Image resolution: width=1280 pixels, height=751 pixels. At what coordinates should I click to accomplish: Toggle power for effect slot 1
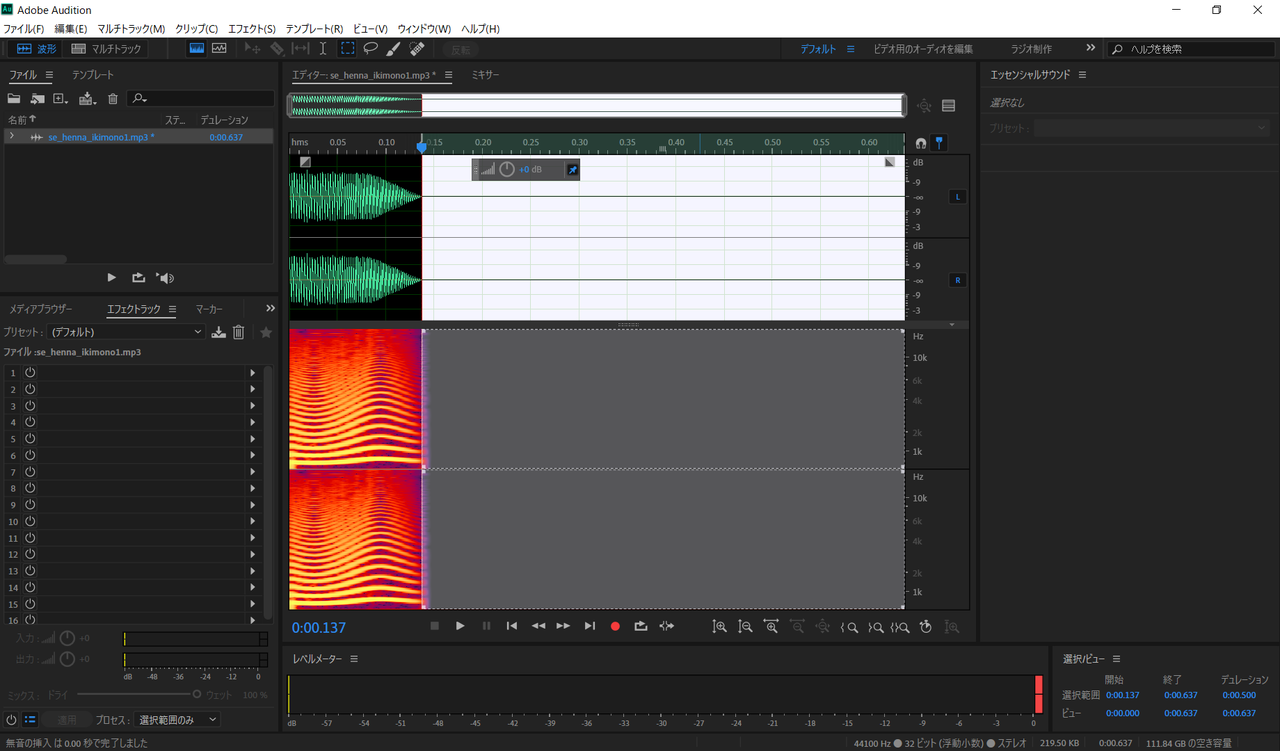tap(30, 372)
